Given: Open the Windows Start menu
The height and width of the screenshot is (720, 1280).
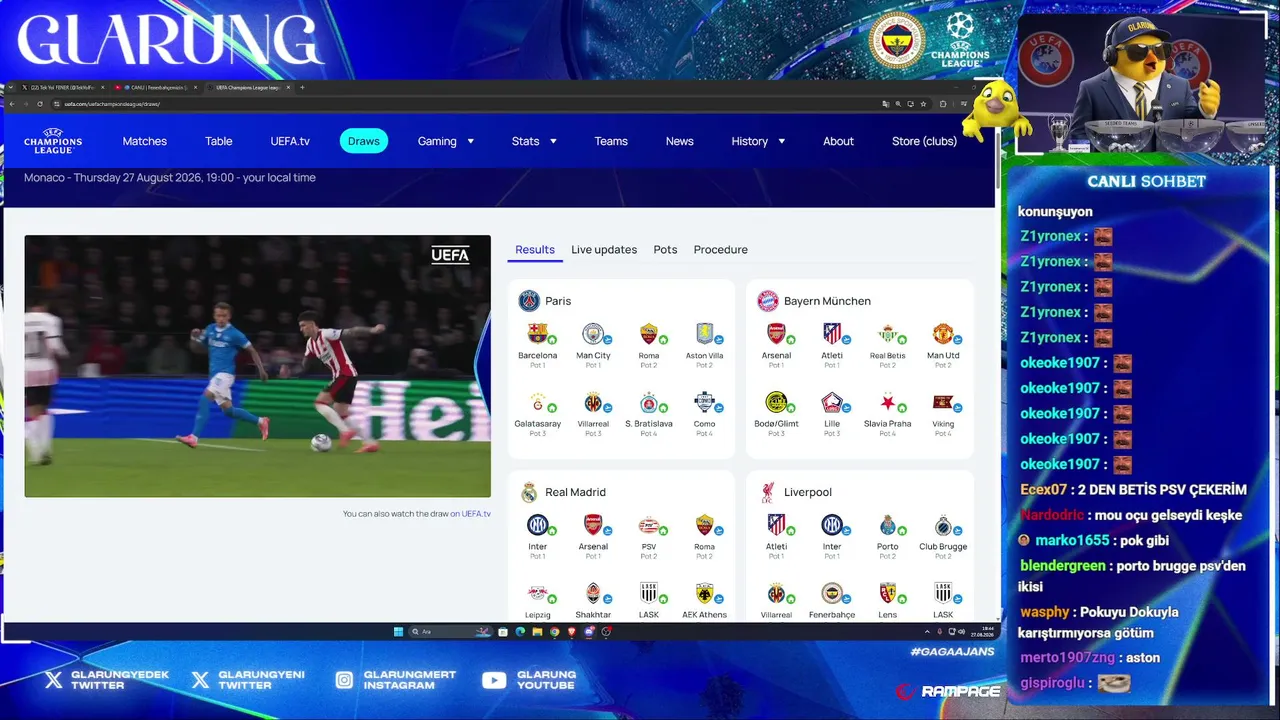Looking at the screenshot, I should click(x=398, y=632).
